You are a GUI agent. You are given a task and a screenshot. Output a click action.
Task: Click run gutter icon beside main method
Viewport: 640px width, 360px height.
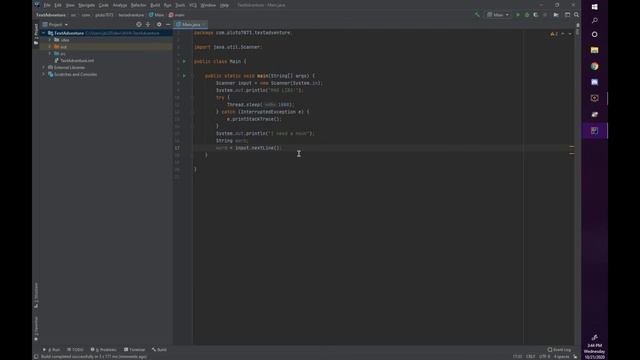(x=184, y=76)
